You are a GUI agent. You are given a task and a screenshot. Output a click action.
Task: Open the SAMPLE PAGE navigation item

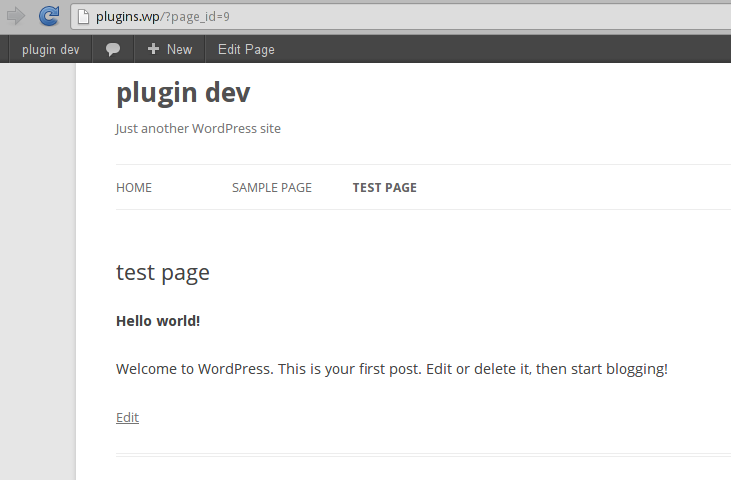[x=272, y=187]
